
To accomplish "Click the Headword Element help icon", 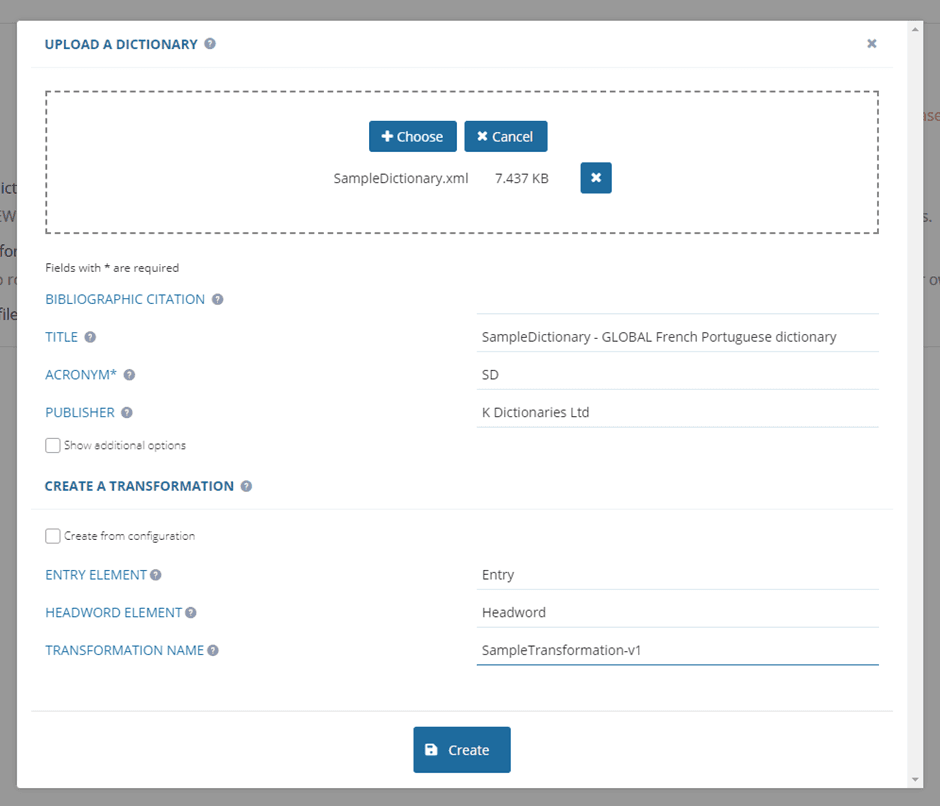I will pyautogui.click(x=191, y=613).
